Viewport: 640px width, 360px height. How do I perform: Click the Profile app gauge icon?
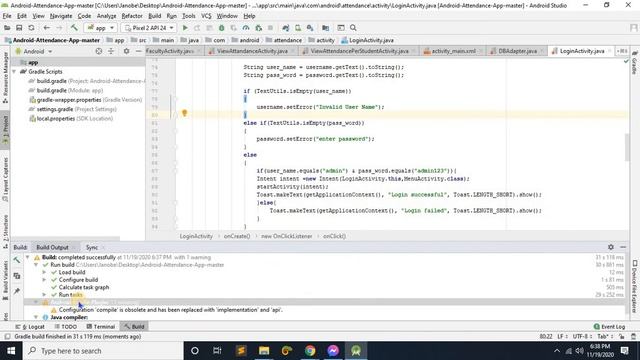click(246, 28)
